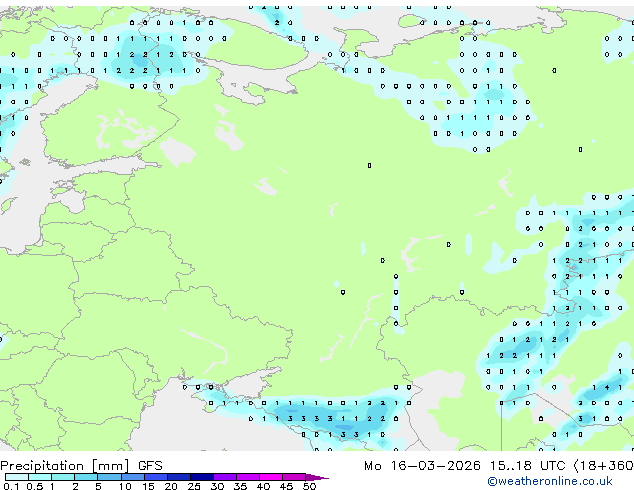
Task: Click the legend scale label '0.1'
Action: [11, 486]
